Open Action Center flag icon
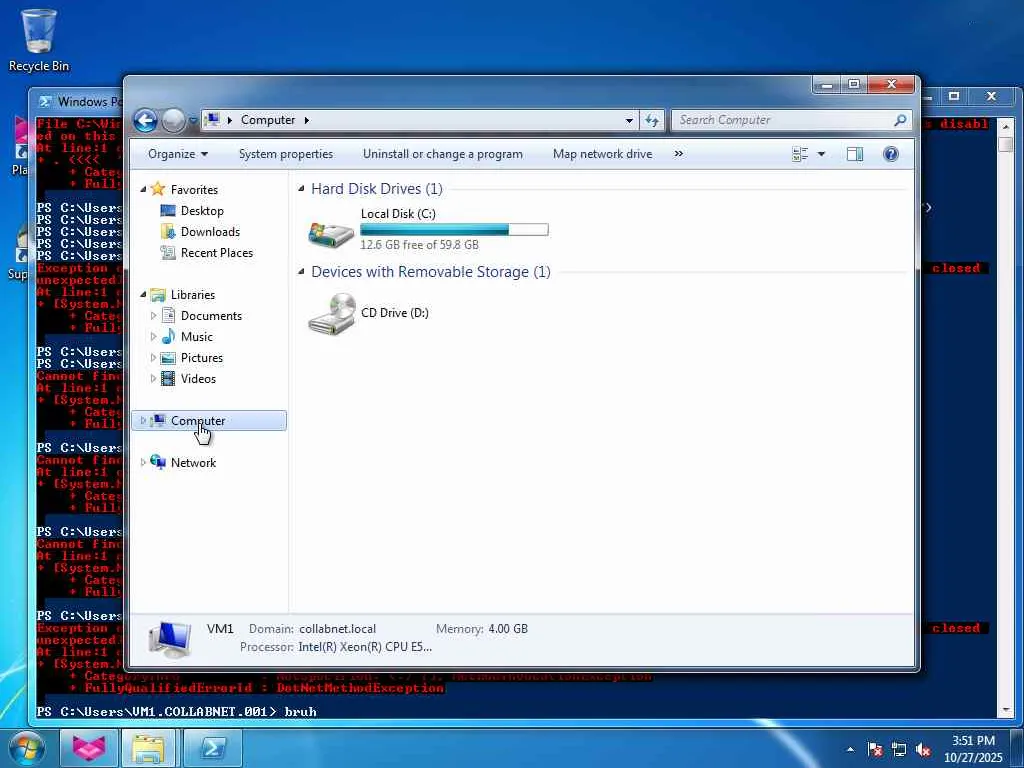 pos(875,750)
